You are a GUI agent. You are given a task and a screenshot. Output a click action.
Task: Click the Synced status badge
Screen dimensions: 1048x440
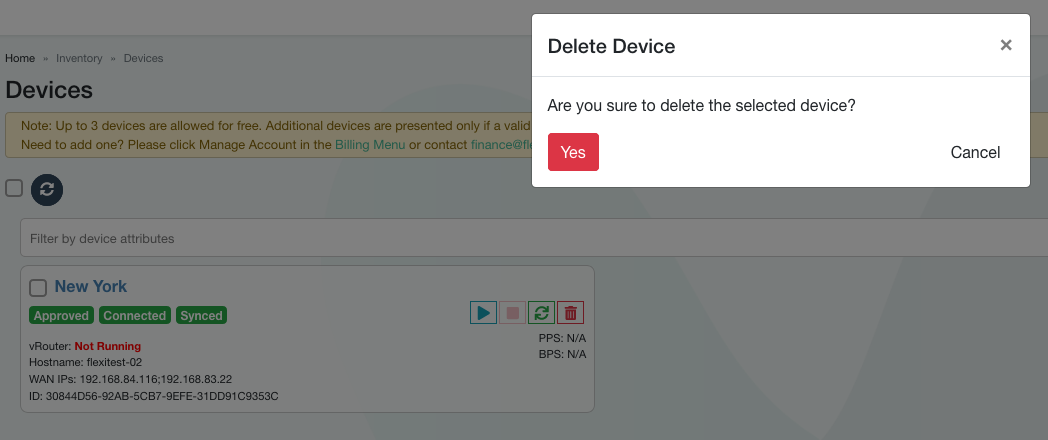(x=201, y=316)
